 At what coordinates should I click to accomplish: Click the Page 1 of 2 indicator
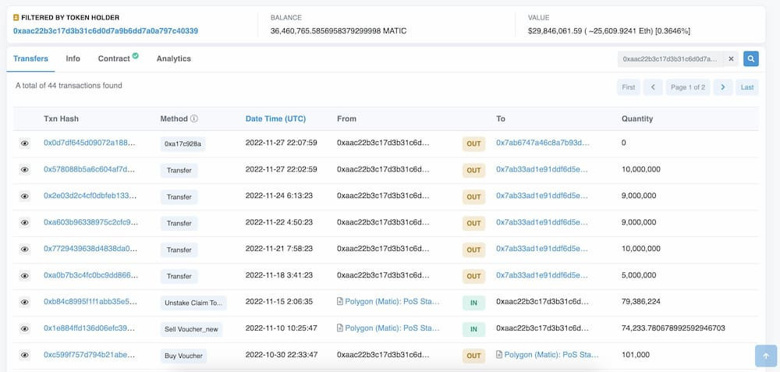(x=688, y=87)
